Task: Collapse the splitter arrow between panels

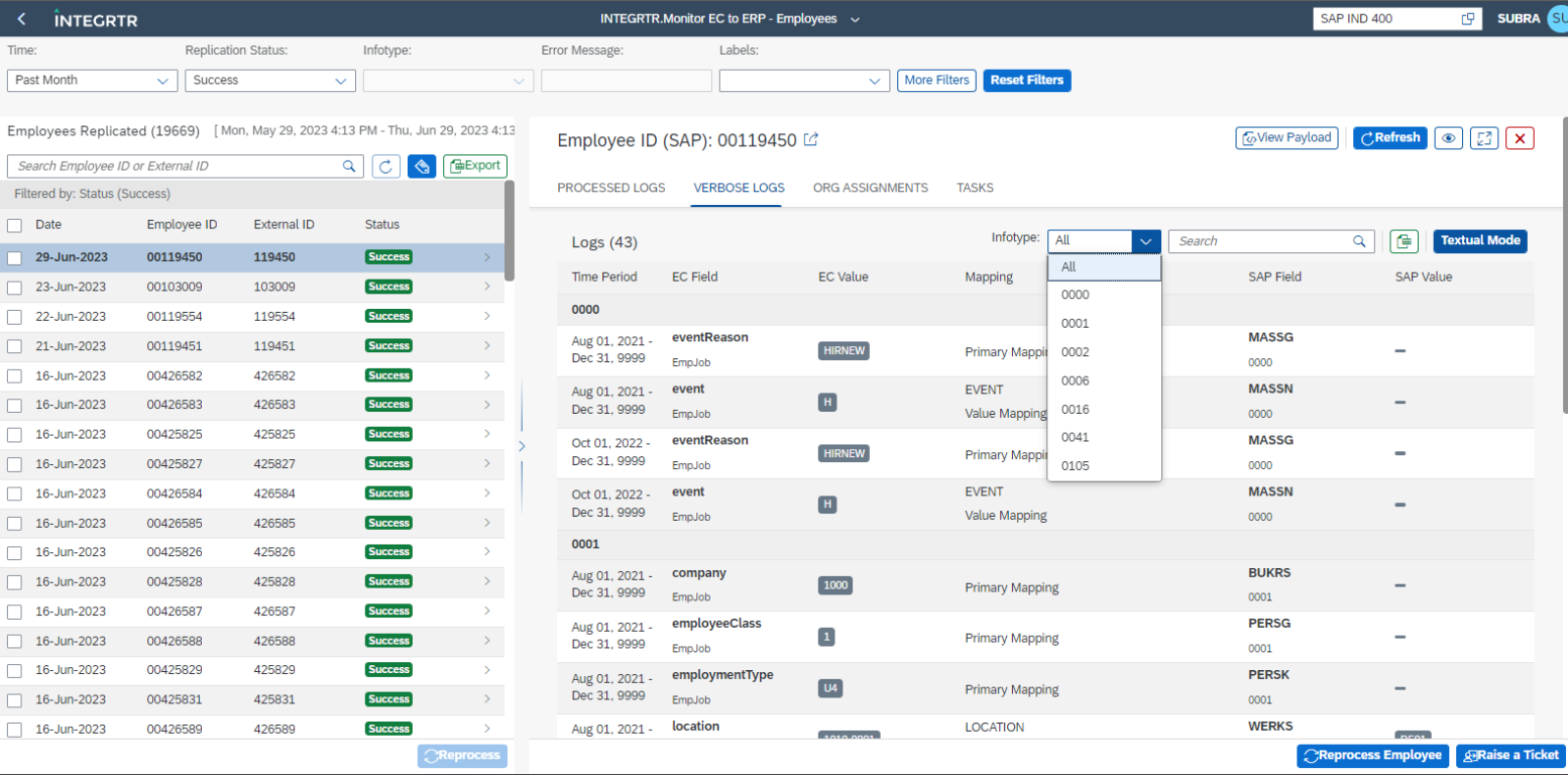Action: (522, 446)
